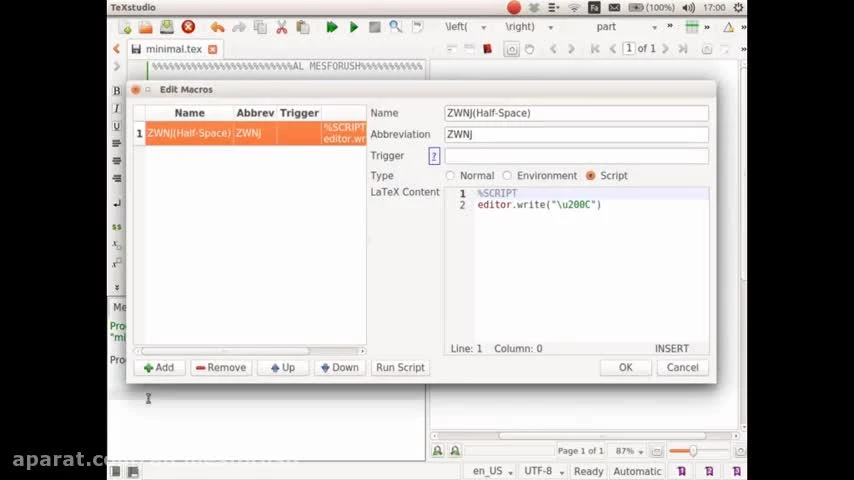Select the Environment macro type
Image resolution: width=854 pixels, height=480 pixels.
[x=507, y=176]
